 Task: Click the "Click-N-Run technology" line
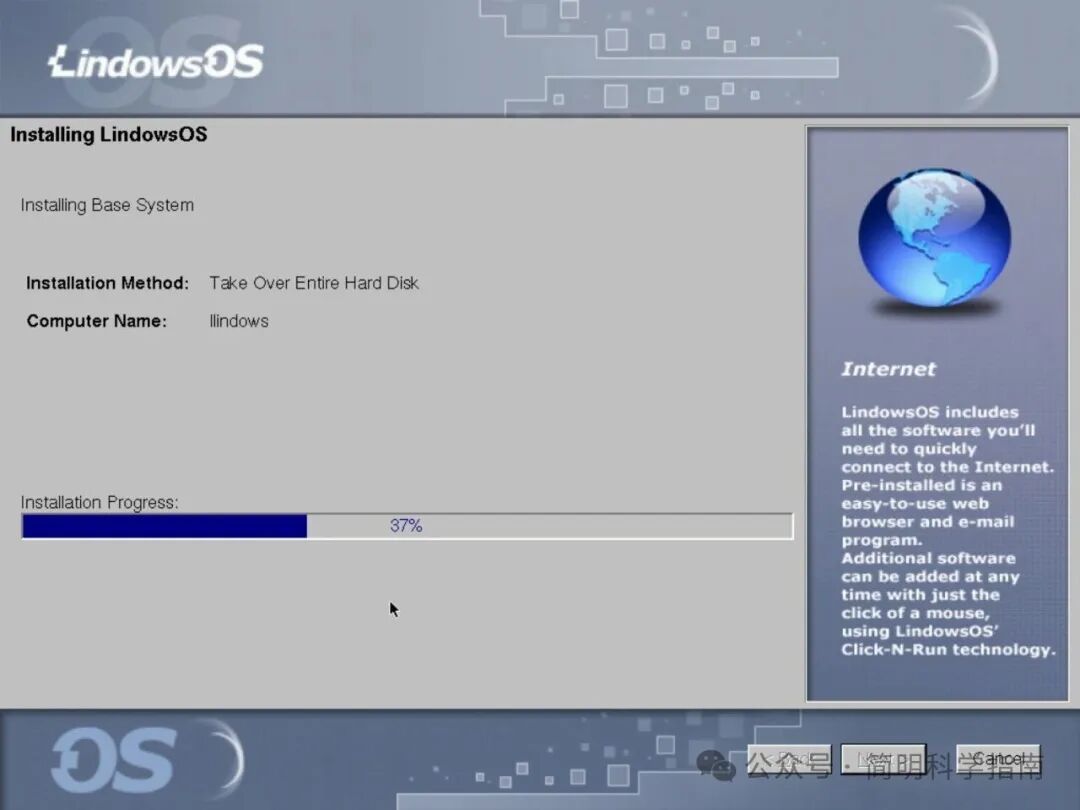948,650
